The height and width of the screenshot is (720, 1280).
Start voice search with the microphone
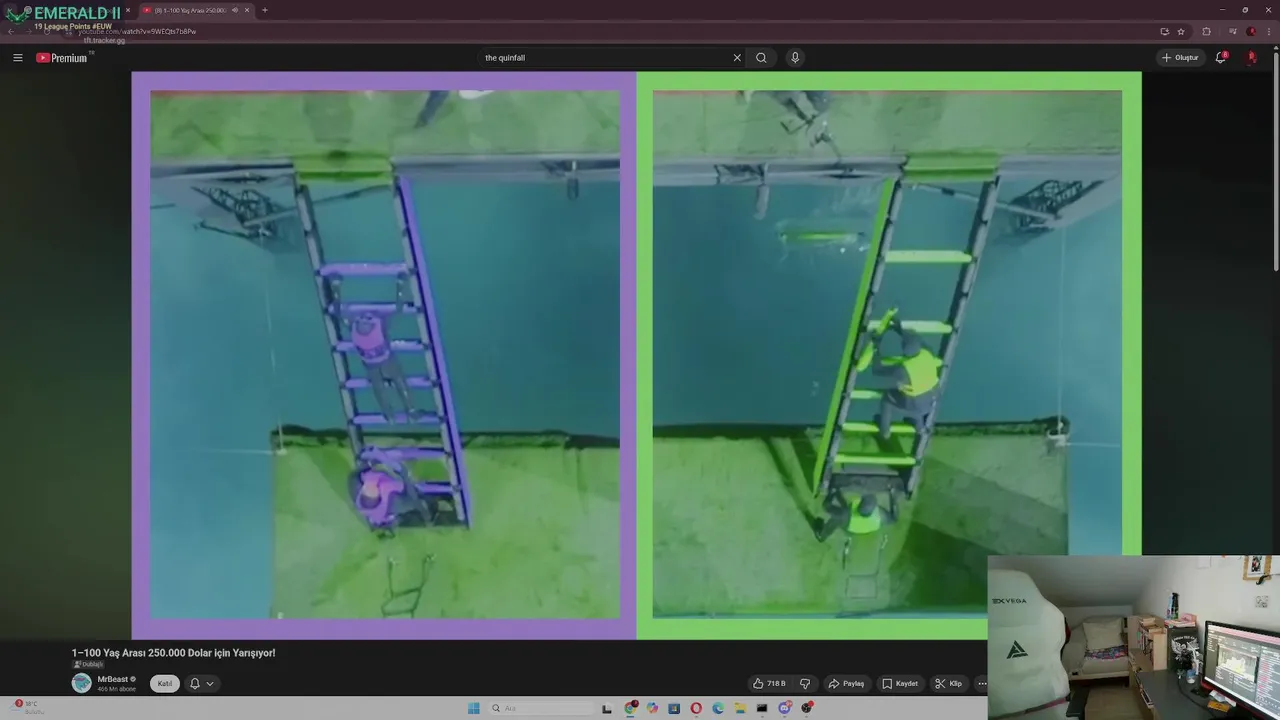[x=795, y=58]
